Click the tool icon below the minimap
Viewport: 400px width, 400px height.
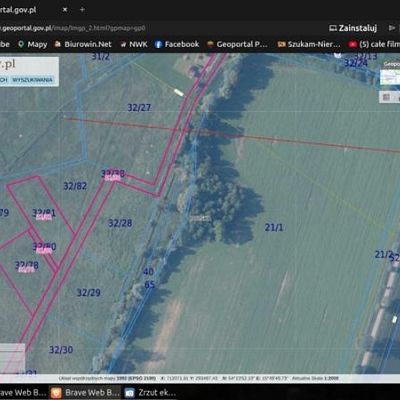click(x=386, y=97)
